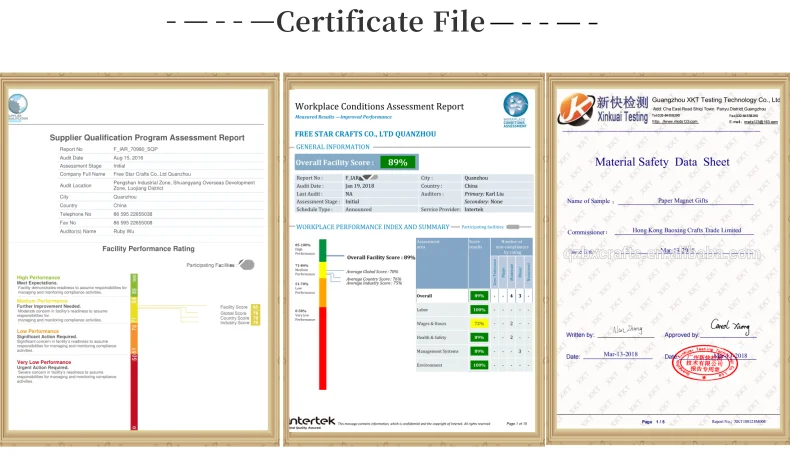Click the Management Systems row label
Screen dimensions: 790x459
pos(437,351)
